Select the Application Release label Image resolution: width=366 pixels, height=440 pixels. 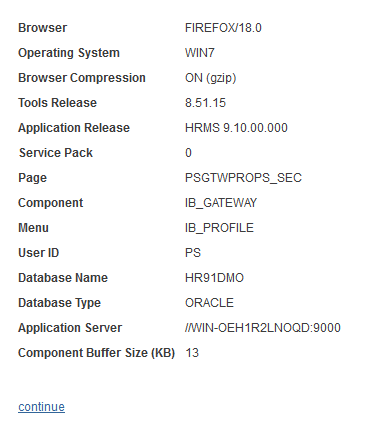[74, 128]
